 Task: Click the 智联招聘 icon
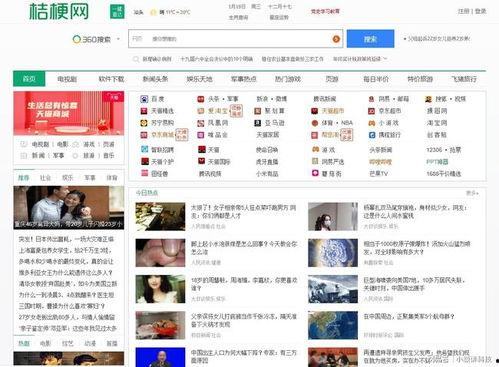tap(145, 149)
